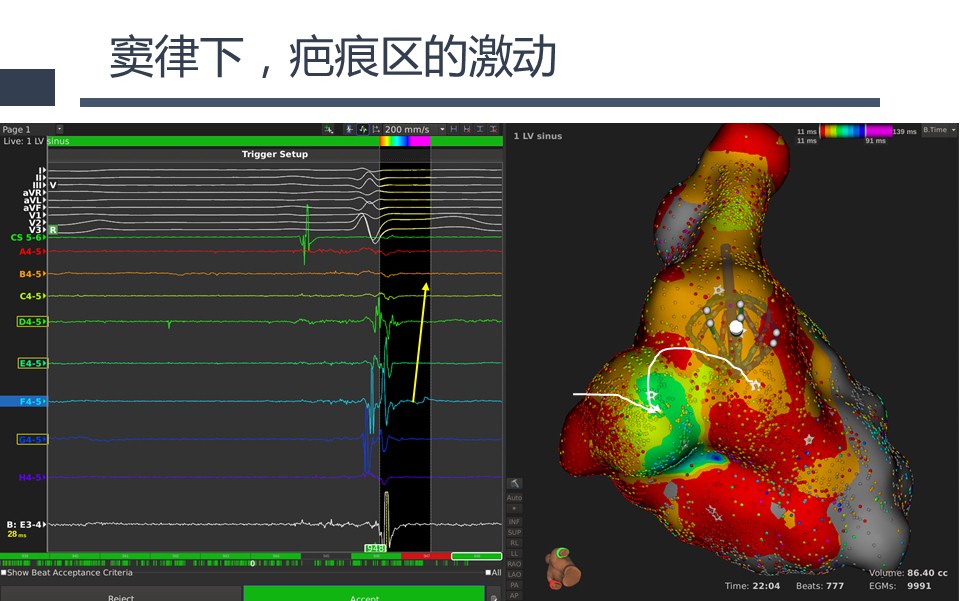Click the hammer tool icon above Auto

click(x=514, y=483)
